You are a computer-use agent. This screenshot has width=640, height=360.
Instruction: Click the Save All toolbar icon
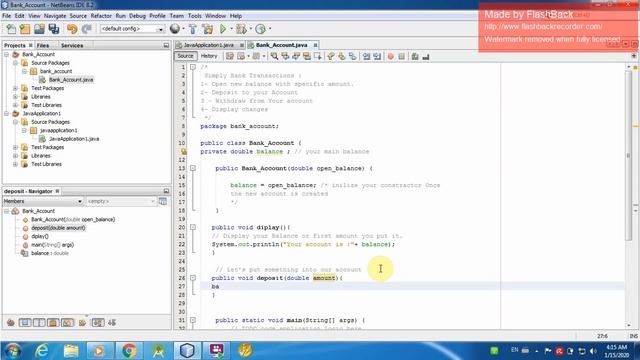(x=53, y=29)
